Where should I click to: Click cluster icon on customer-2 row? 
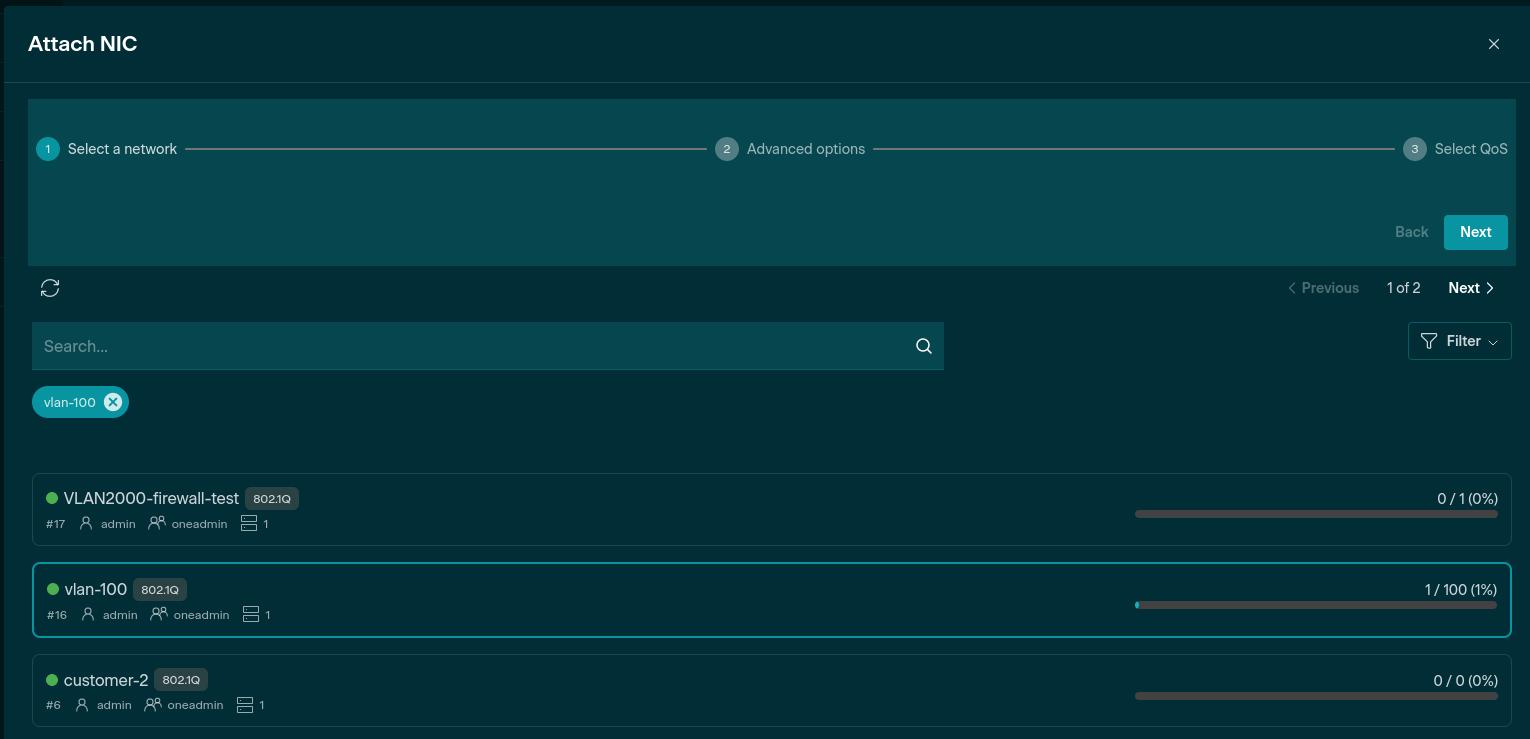[245, 705]
